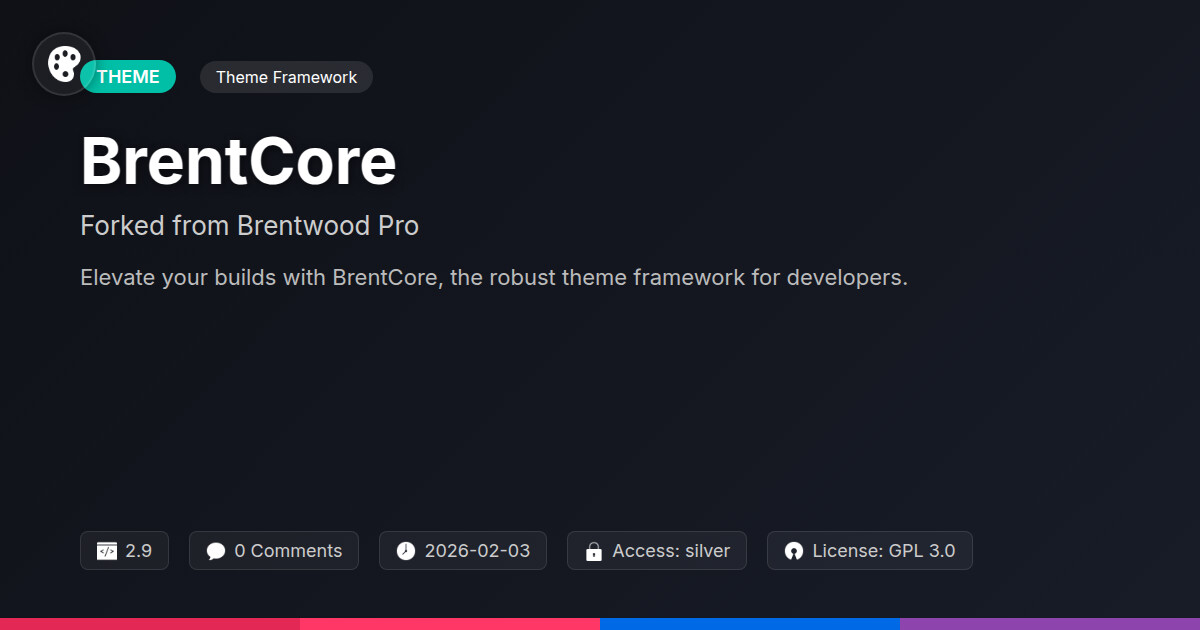Click the open-source license icon
Viewport: 1200px width, 630px height.
pyautogui.click(x=794, y=551)
